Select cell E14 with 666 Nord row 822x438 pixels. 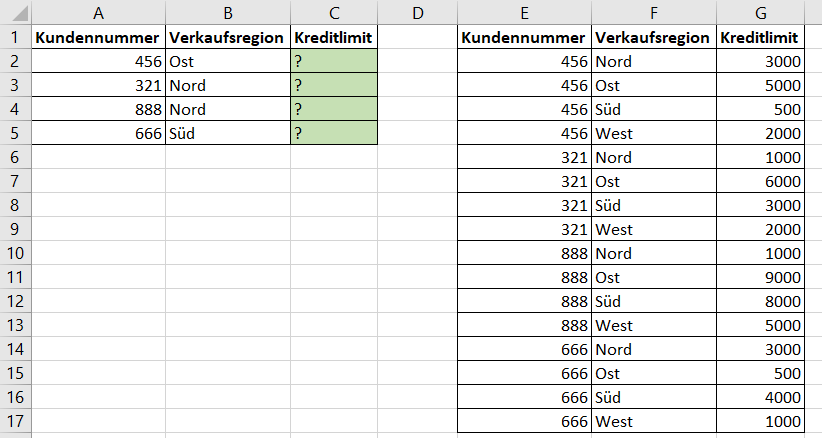point(524,349)
